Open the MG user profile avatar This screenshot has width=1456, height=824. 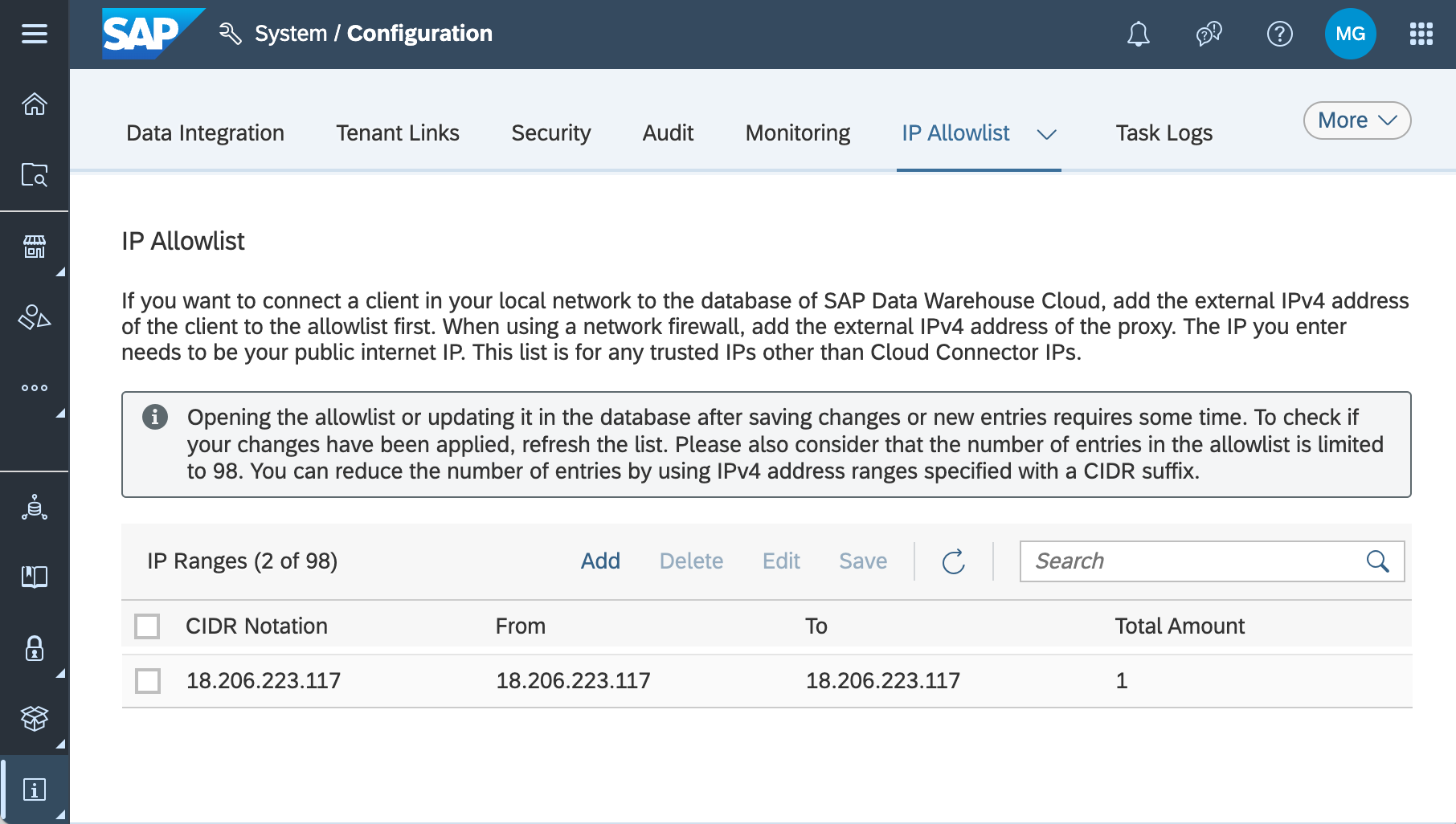tap(1350, 34)
